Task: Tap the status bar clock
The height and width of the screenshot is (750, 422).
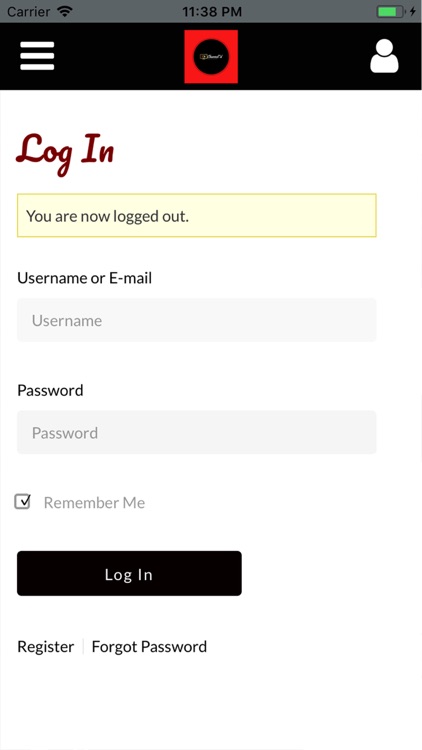Action: pos(211,11)
